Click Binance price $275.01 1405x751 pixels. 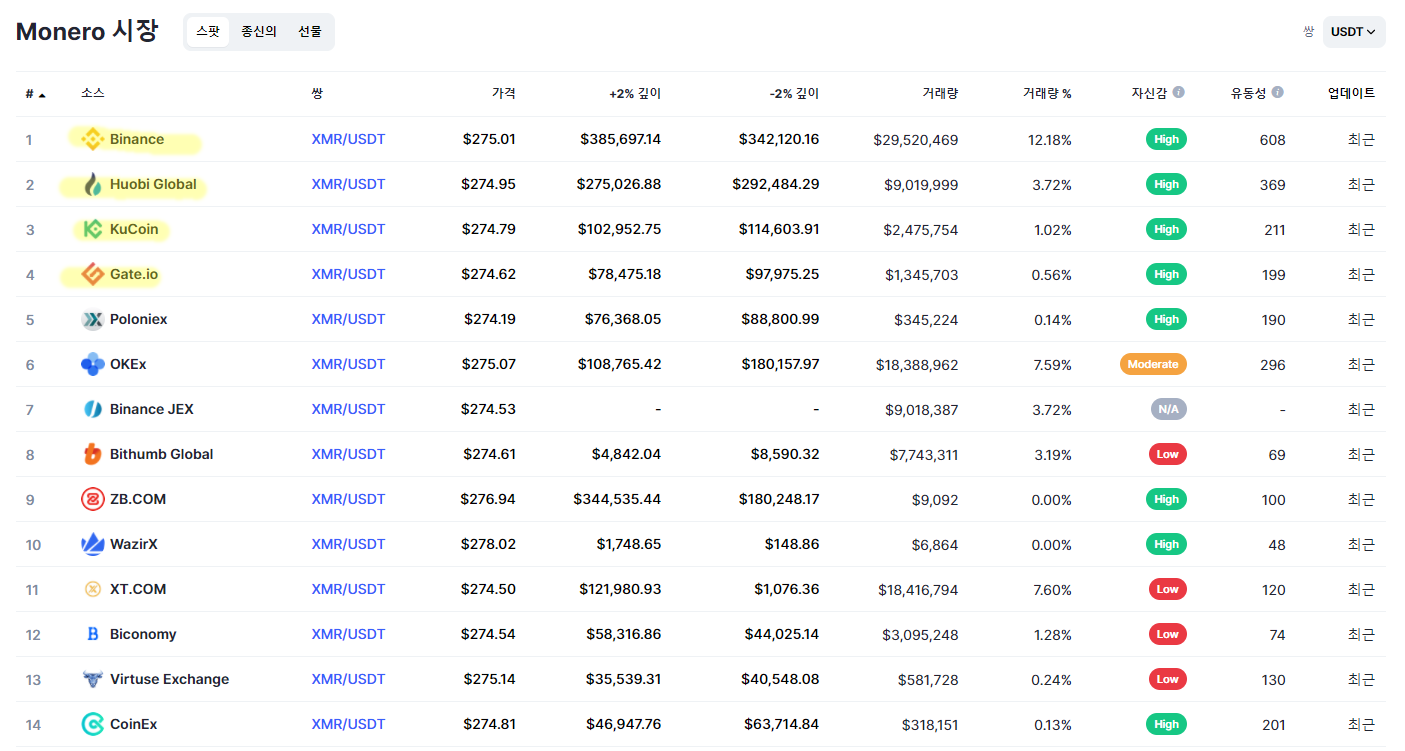(489, 139)
